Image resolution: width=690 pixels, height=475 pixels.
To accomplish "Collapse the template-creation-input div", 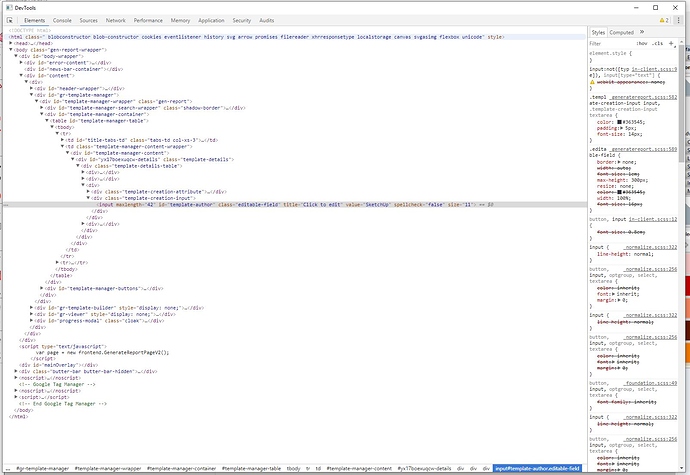I will pyautogui.click(x=88, y=198).
